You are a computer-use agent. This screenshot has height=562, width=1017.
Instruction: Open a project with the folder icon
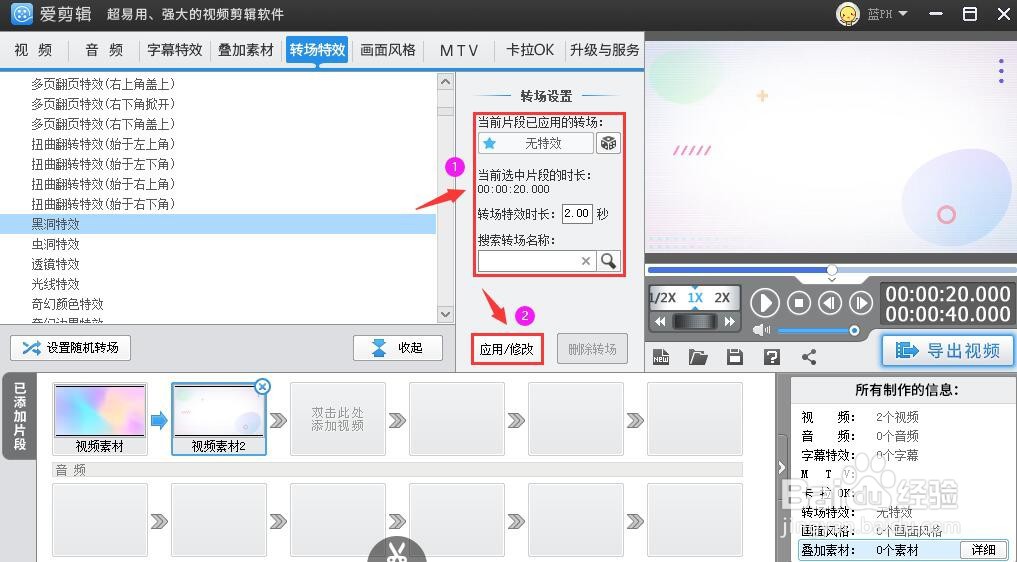698,356
